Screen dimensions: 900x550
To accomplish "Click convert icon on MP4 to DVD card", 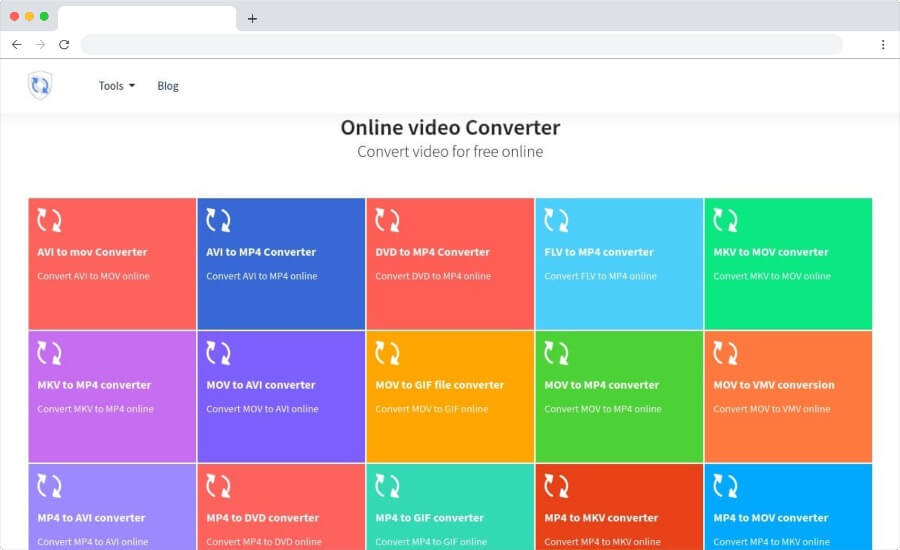I will (218, 486).
